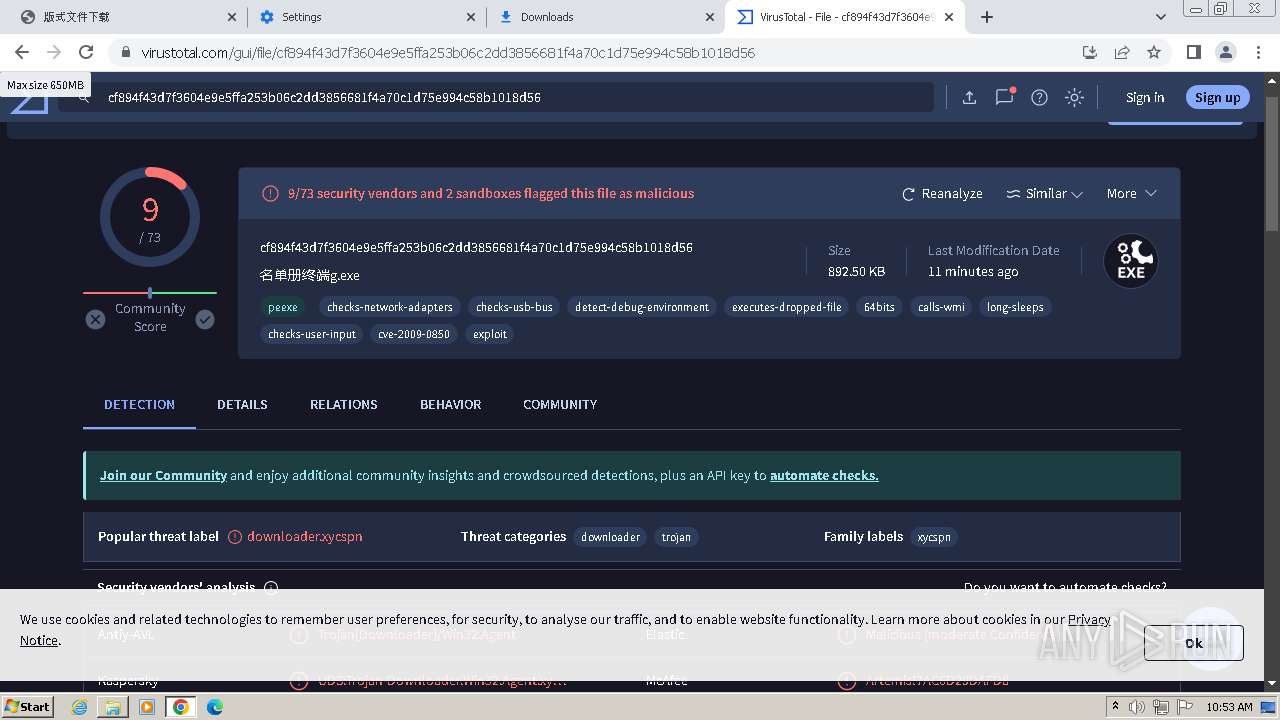This screenshot has height=720, width=1280.
Task: Click the downloader threat category chip
Action: [x=610, y=537]
